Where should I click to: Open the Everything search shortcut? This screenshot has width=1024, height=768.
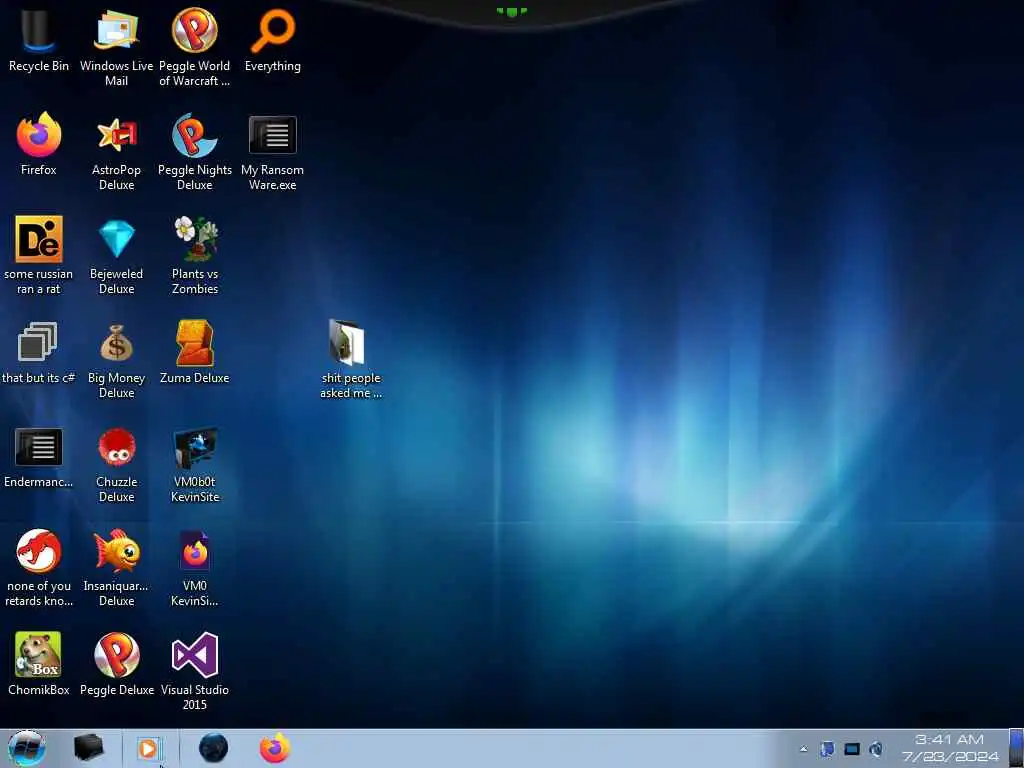click(272, 40)
